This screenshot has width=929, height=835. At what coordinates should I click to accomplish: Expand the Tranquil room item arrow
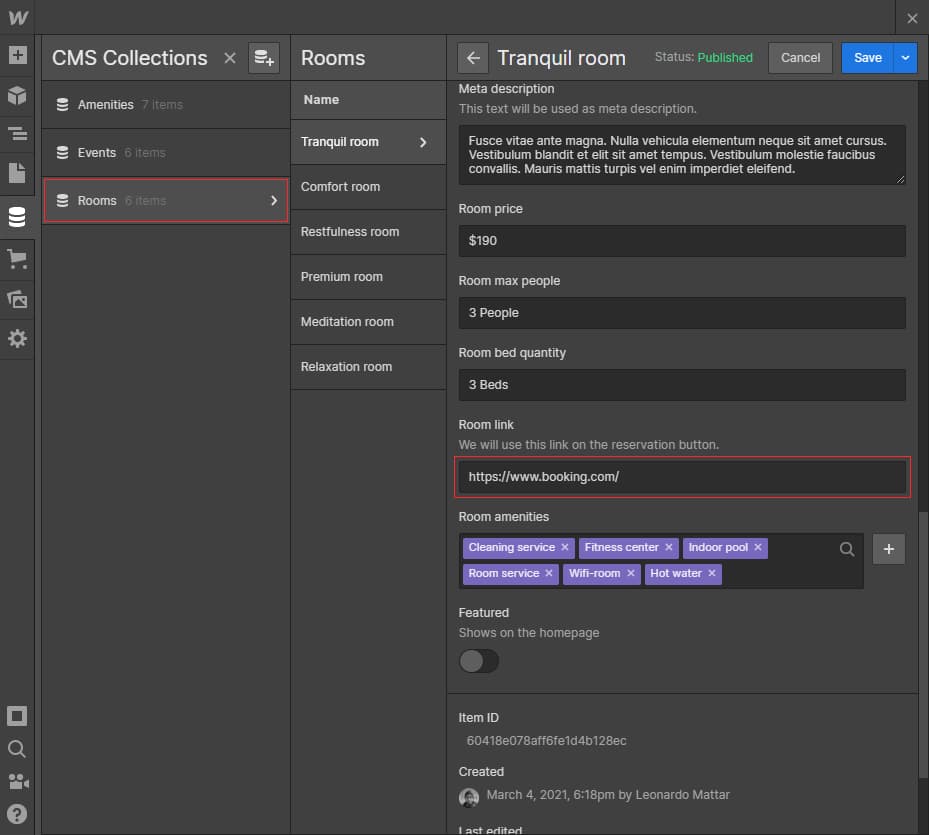(423, 142)
